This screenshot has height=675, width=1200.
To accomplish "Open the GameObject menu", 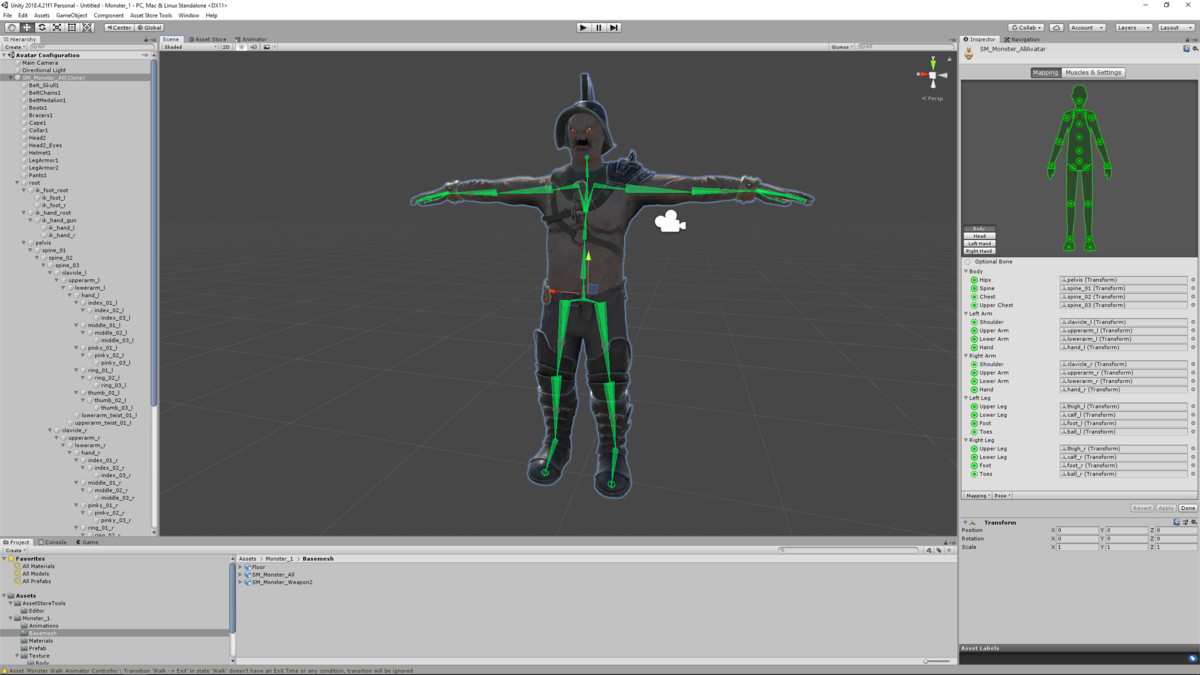I will [71, 16].
